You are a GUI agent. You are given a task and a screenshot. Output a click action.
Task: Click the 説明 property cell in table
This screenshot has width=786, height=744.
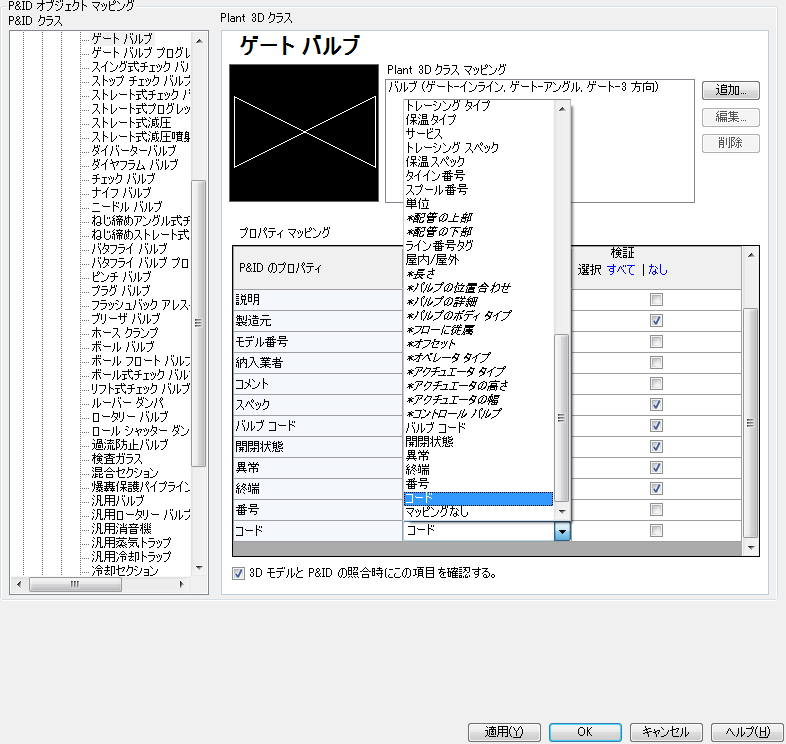pyautogui.click(x=318, y=299)
